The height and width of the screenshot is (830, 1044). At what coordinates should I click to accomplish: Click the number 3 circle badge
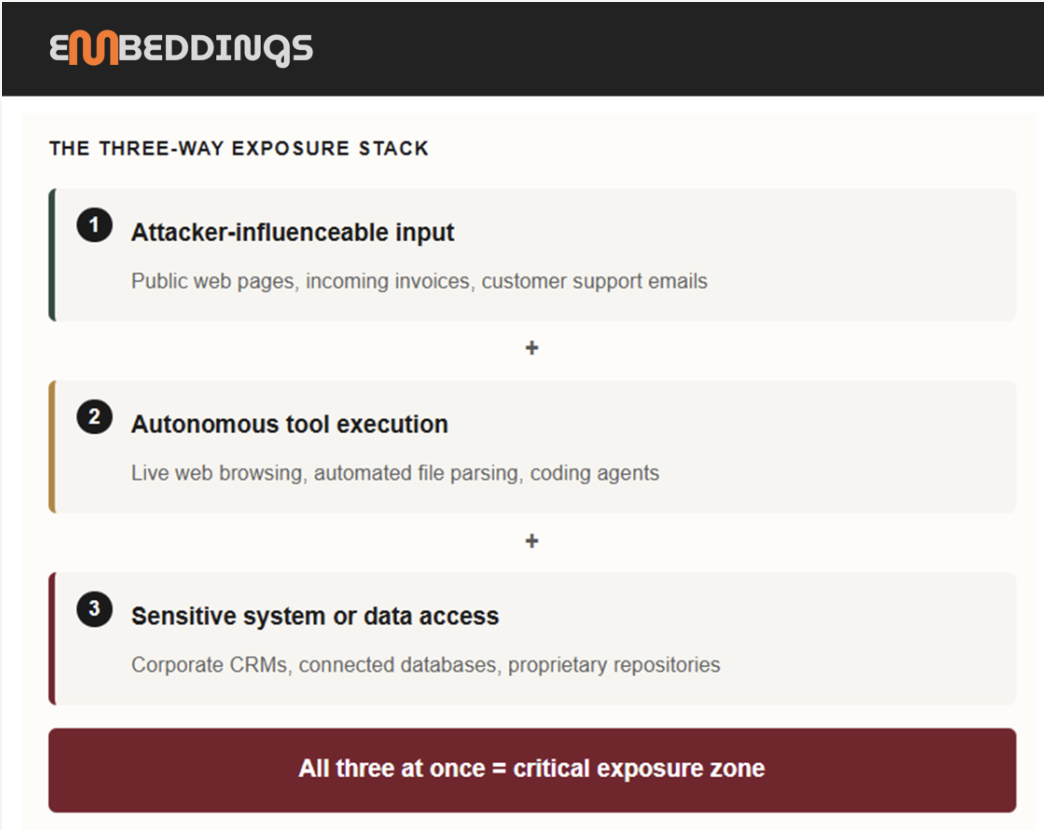click(94, 608)
